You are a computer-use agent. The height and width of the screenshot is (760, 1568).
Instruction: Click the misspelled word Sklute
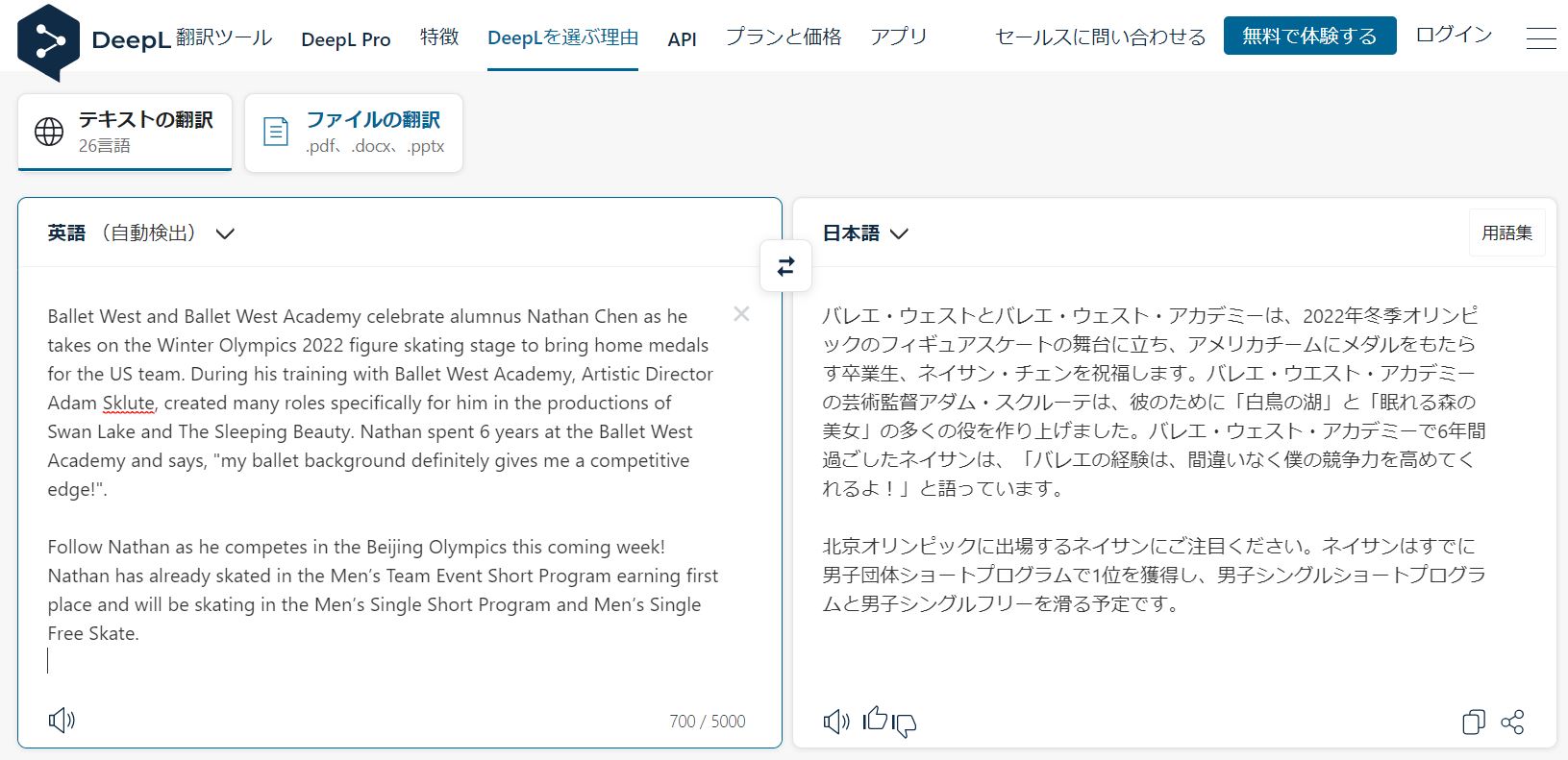tap(128, 403)
